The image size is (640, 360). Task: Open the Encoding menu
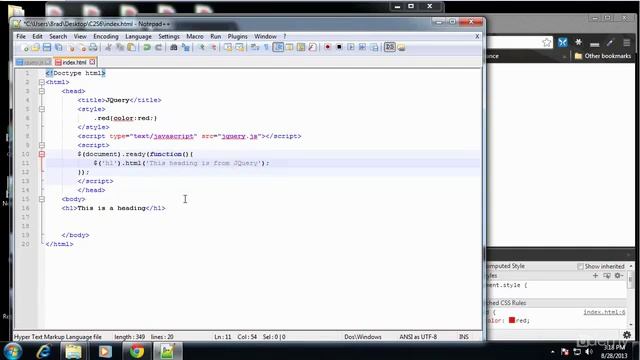[106, 36]
